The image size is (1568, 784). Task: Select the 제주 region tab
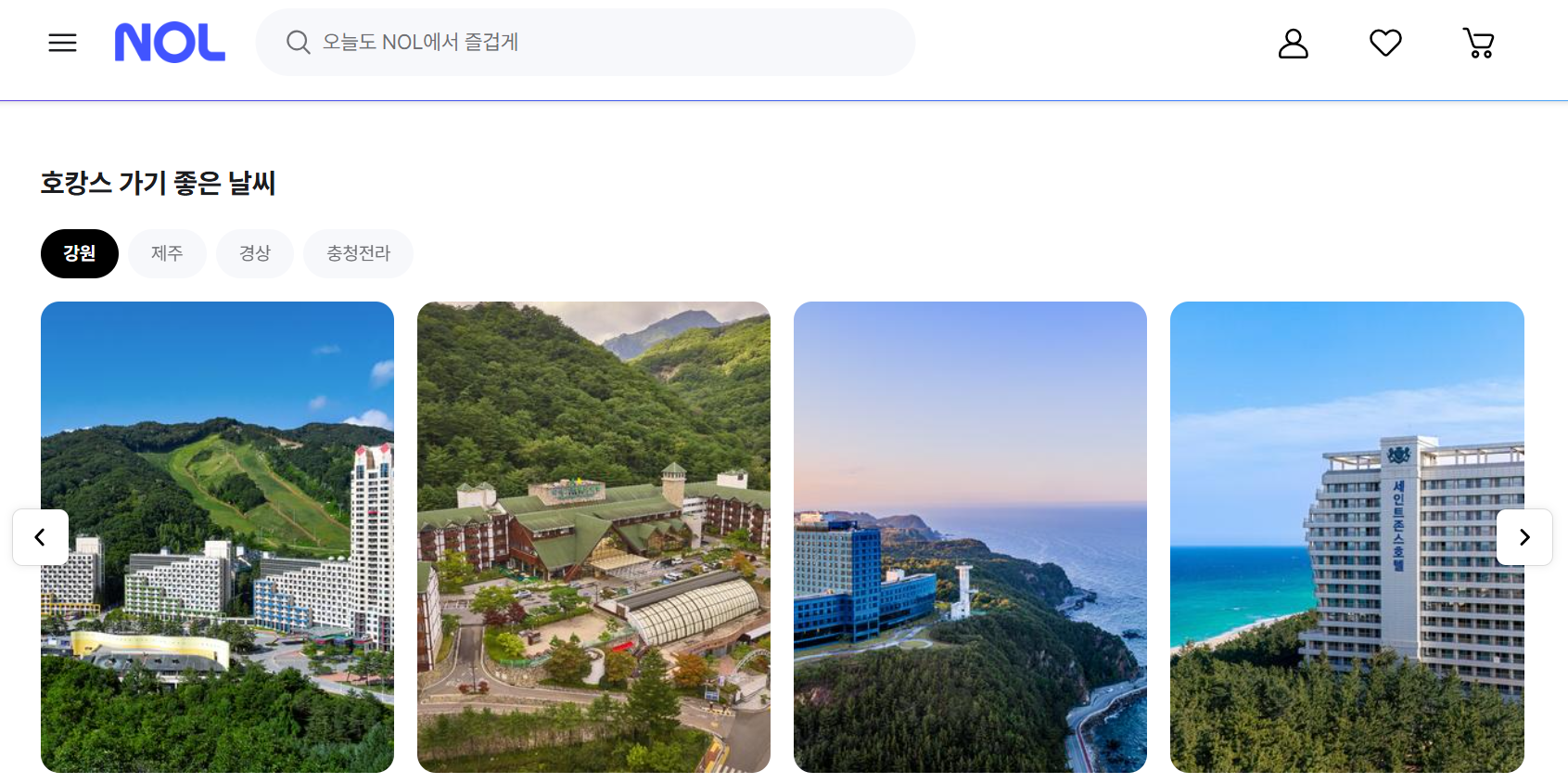[x=167, y=253]
